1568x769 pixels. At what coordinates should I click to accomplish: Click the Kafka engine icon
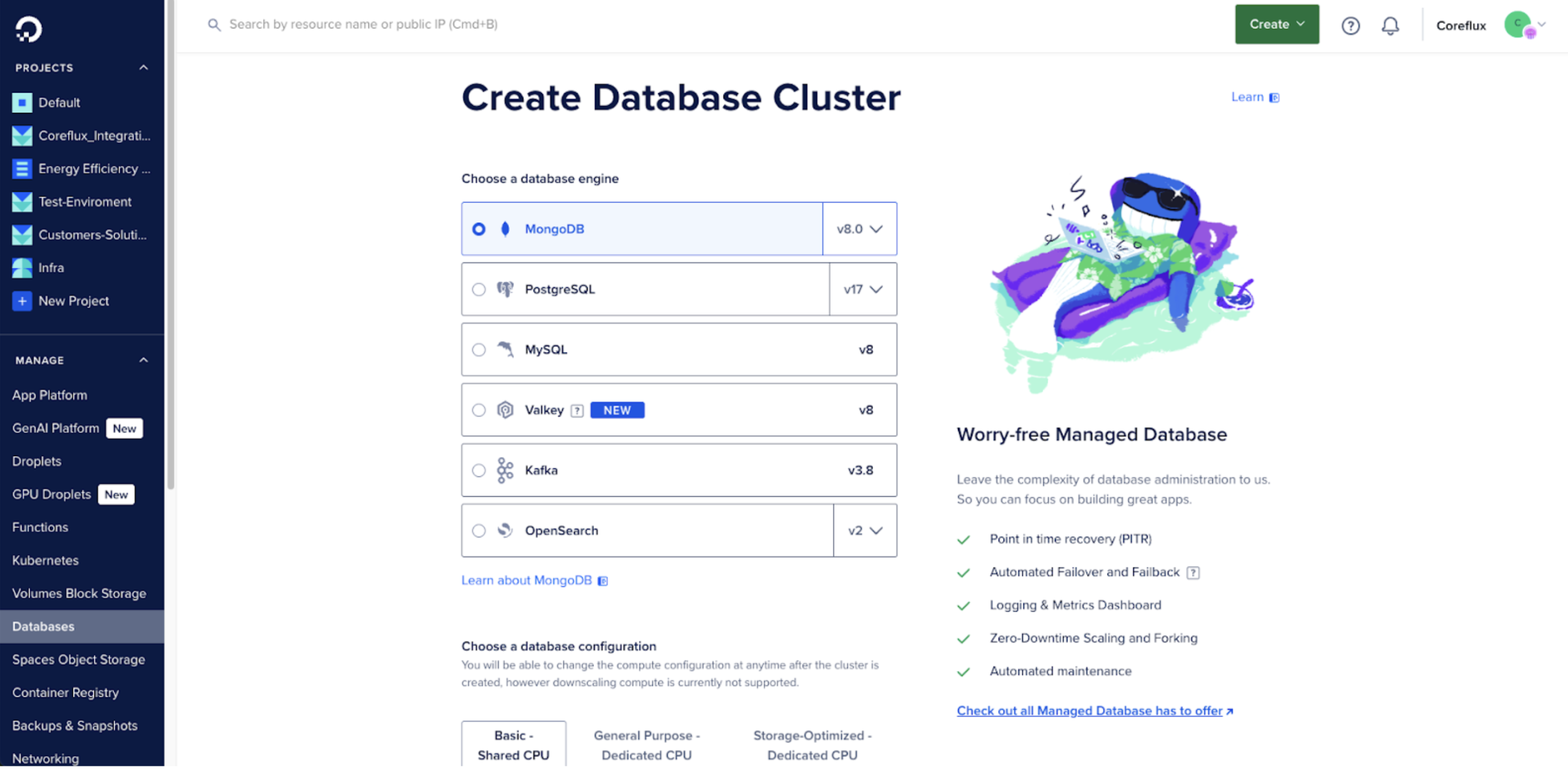pyautogui.click(x=505, y=470)
